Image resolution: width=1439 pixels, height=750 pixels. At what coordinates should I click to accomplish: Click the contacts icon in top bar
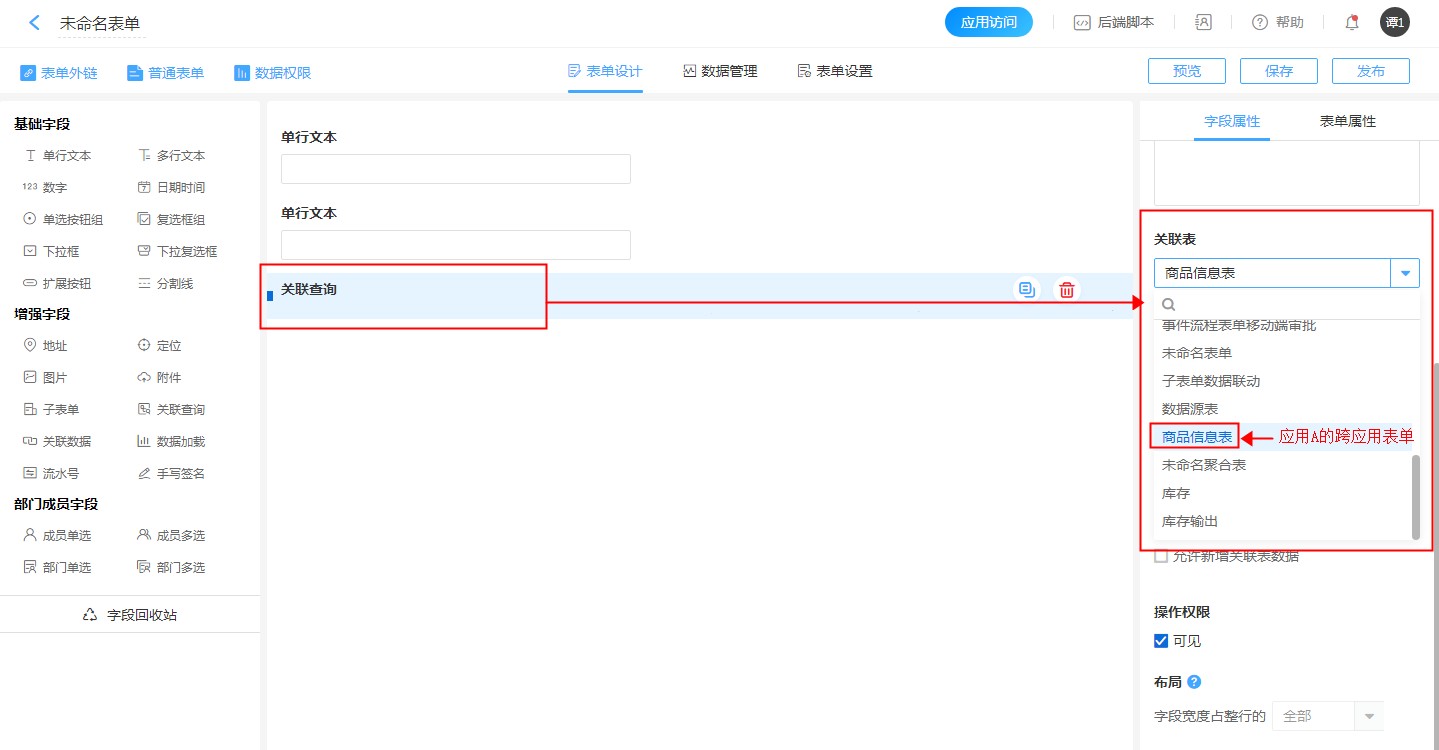[1203, 22]
